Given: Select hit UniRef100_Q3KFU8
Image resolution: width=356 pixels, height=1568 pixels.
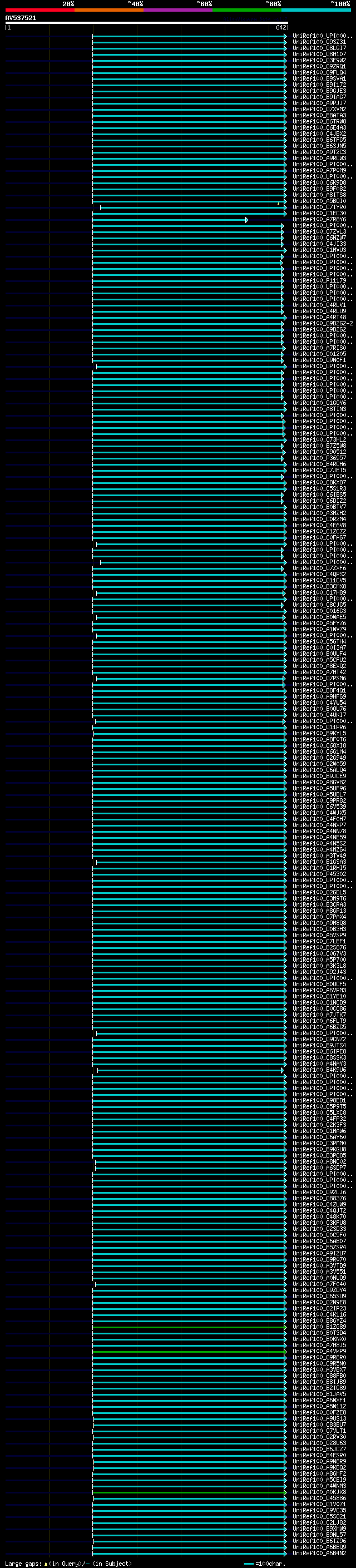Looking at the screenshot, I should (319, 1222).
